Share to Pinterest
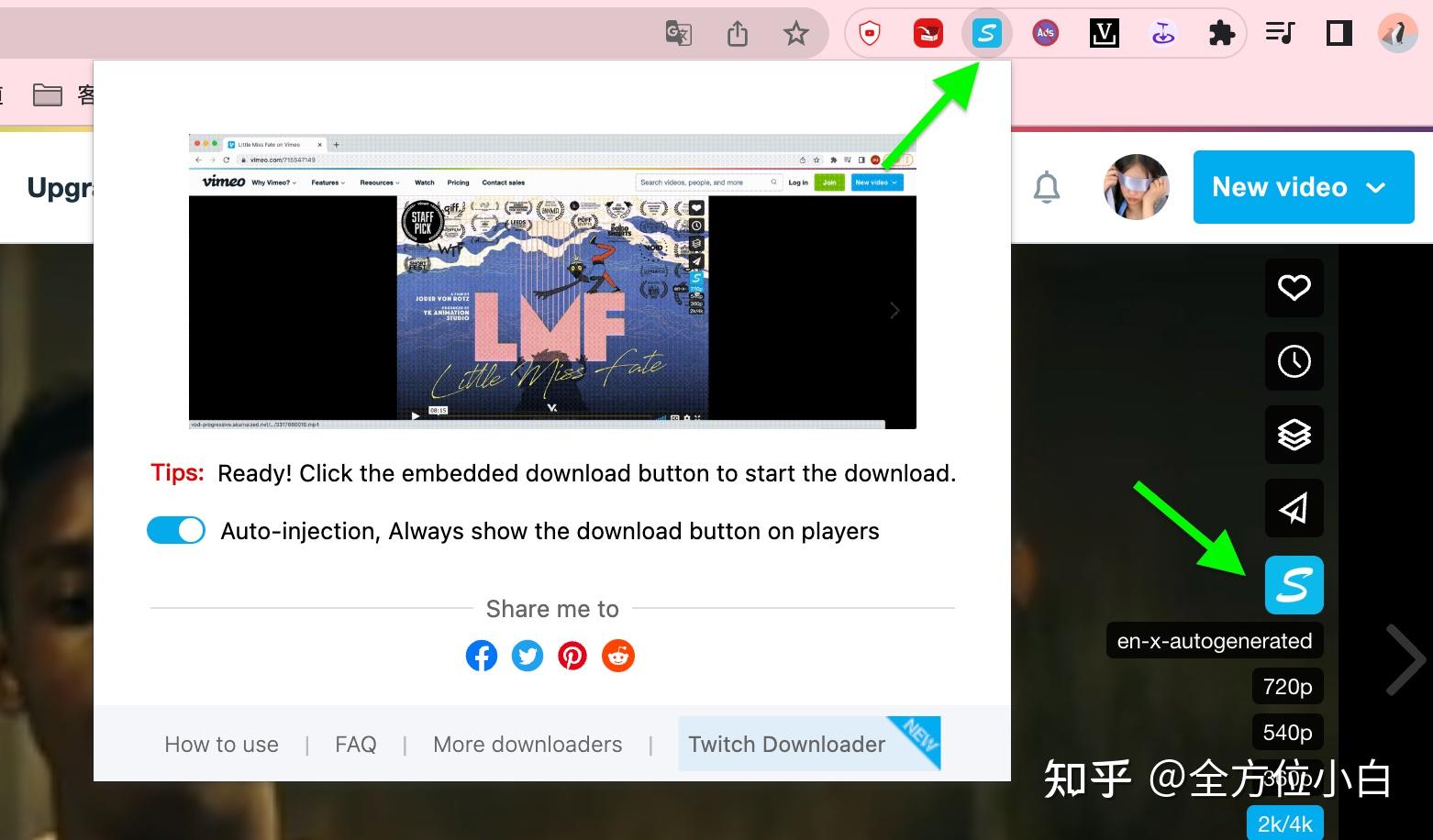Image resolution: width=1433 pixels, height=840 pixels. (572, 656)
